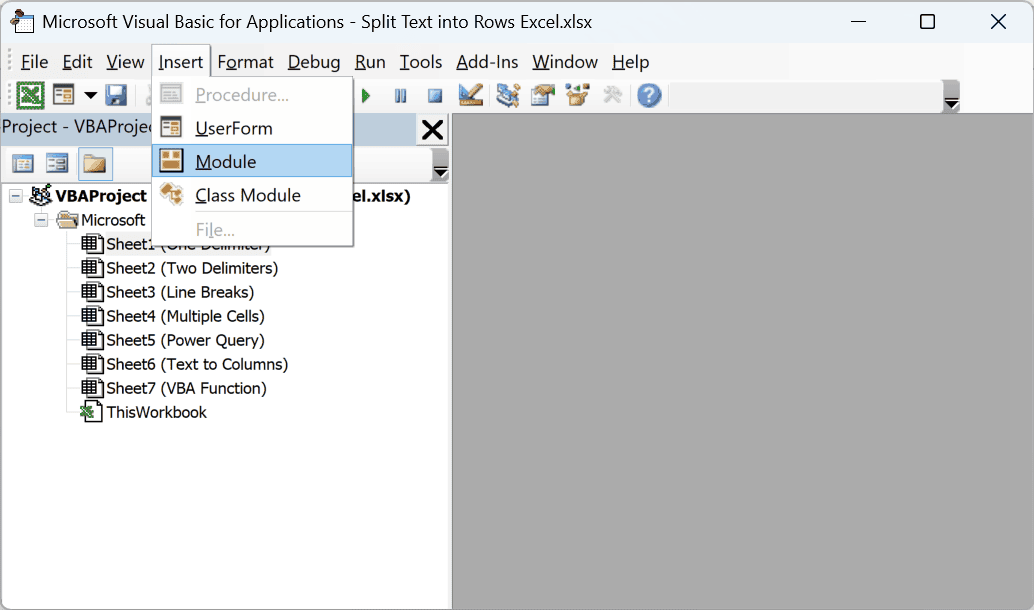Click the ThisWorkbook Excel icon
The height and width of the screenshot is (610, 1034).
click(91, 412)
